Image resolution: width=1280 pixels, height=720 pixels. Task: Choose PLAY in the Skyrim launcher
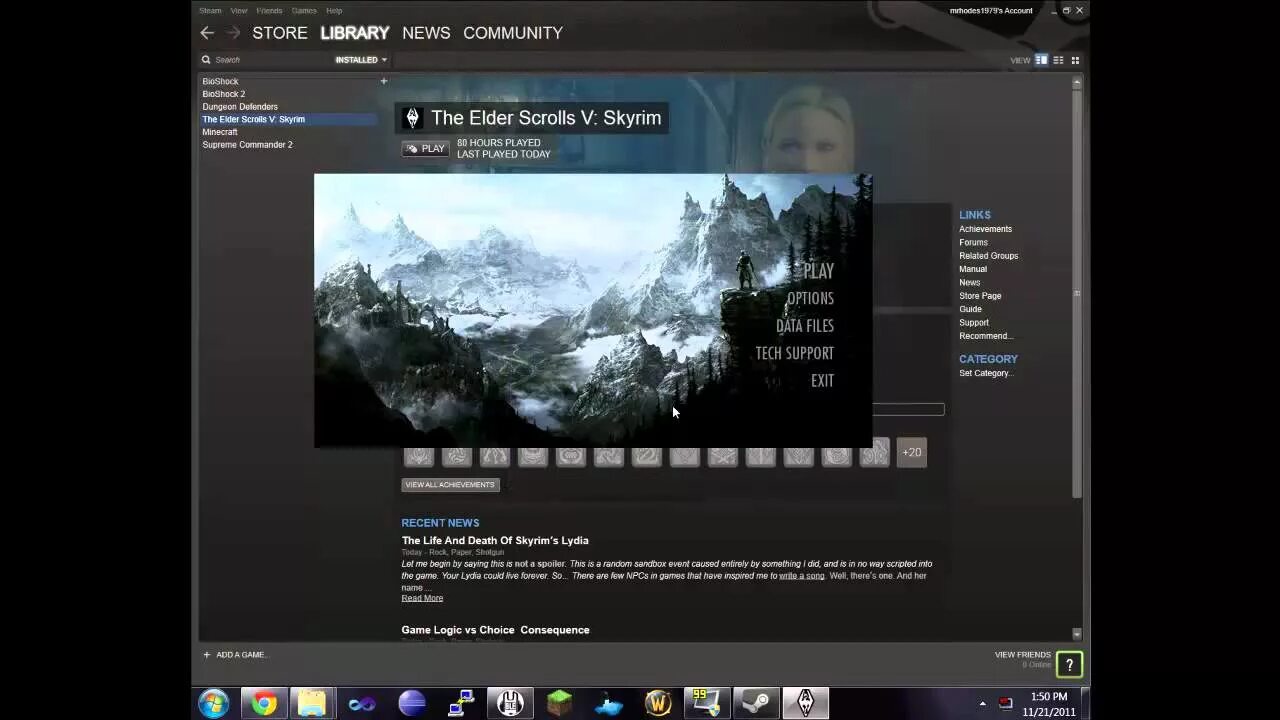[818, 271]
